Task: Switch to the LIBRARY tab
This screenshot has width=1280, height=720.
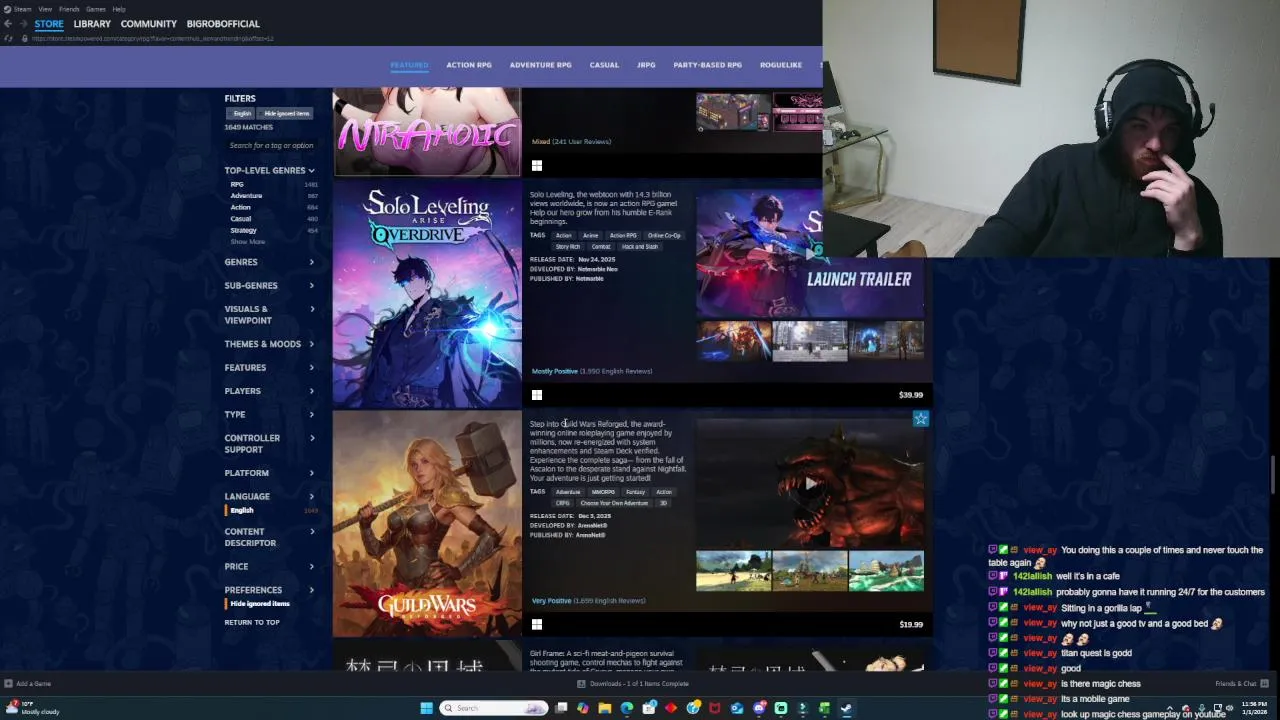Action: click(x=92, y=23)
